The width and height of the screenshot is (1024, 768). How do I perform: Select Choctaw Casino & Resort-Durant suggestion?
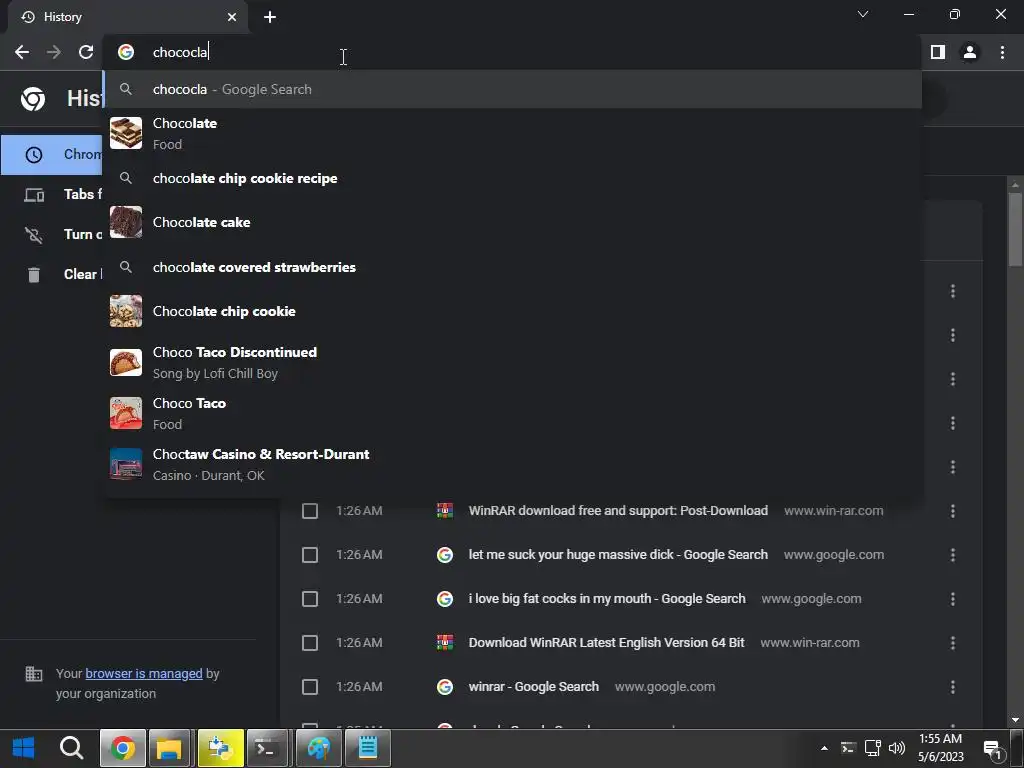pos(513,464)
